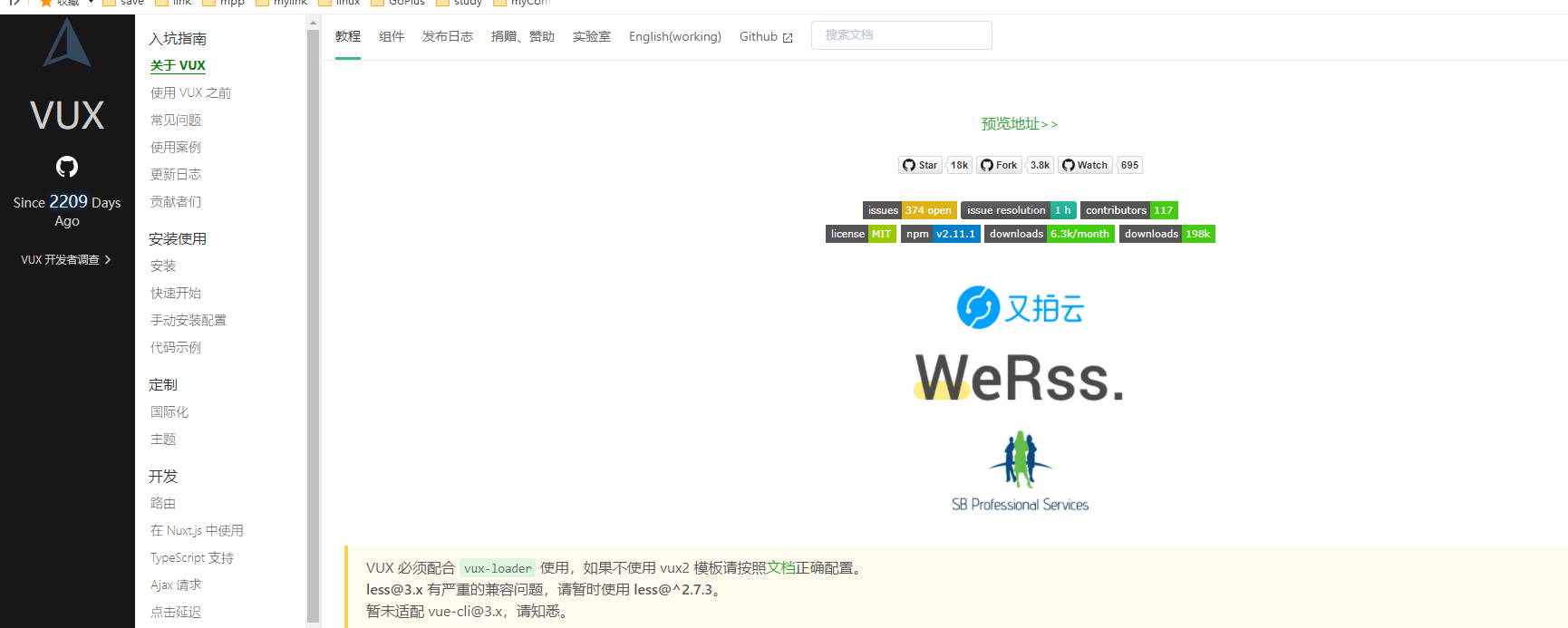
Task: Open 路由 in the sidebar
Action: tap(163, 504)
